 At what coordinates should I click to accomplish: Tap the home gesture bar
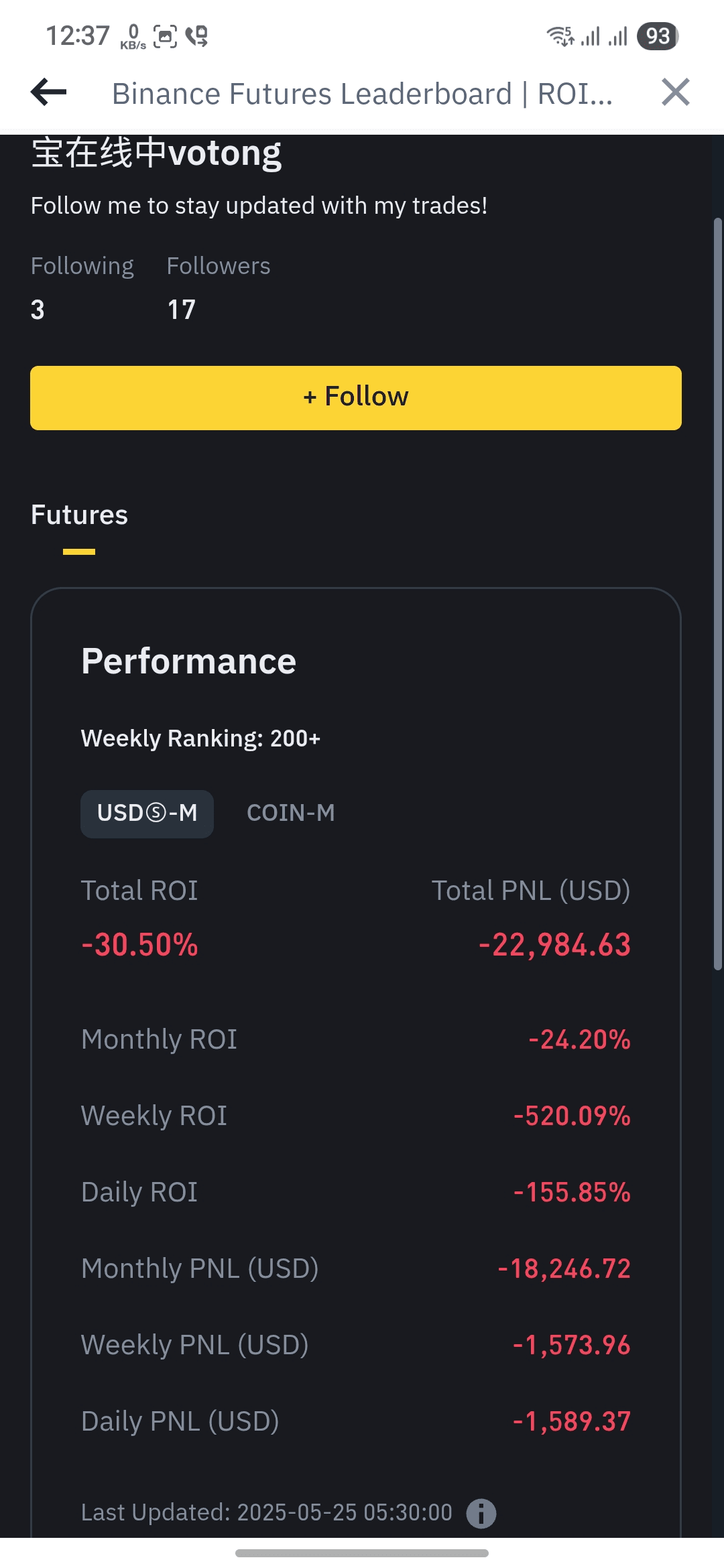click(362, 1553)
